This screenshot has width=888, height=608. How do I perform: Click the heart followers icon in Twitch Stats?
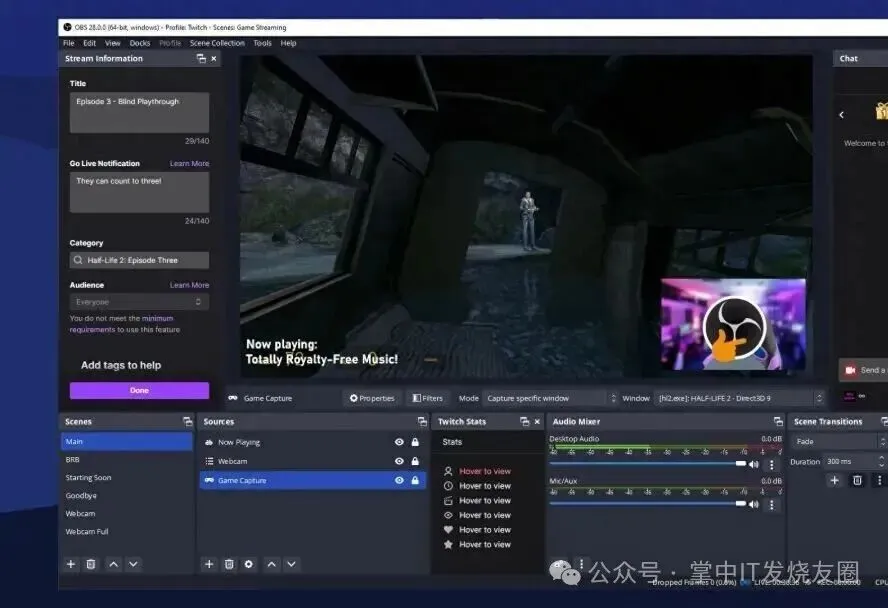pyautogui.click(x=448, y=530)
